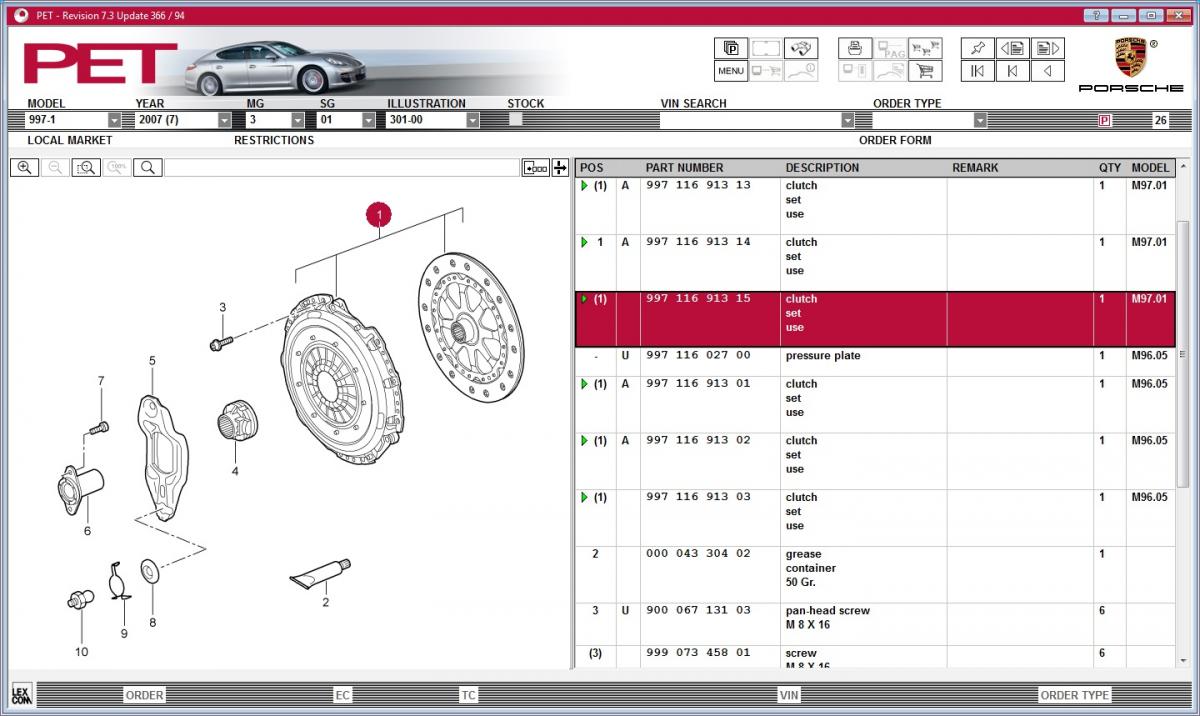The height and width of the screenshot is (716, 1200).
Task: Click the Porsche crest logo
Action: pos(1129,59)
